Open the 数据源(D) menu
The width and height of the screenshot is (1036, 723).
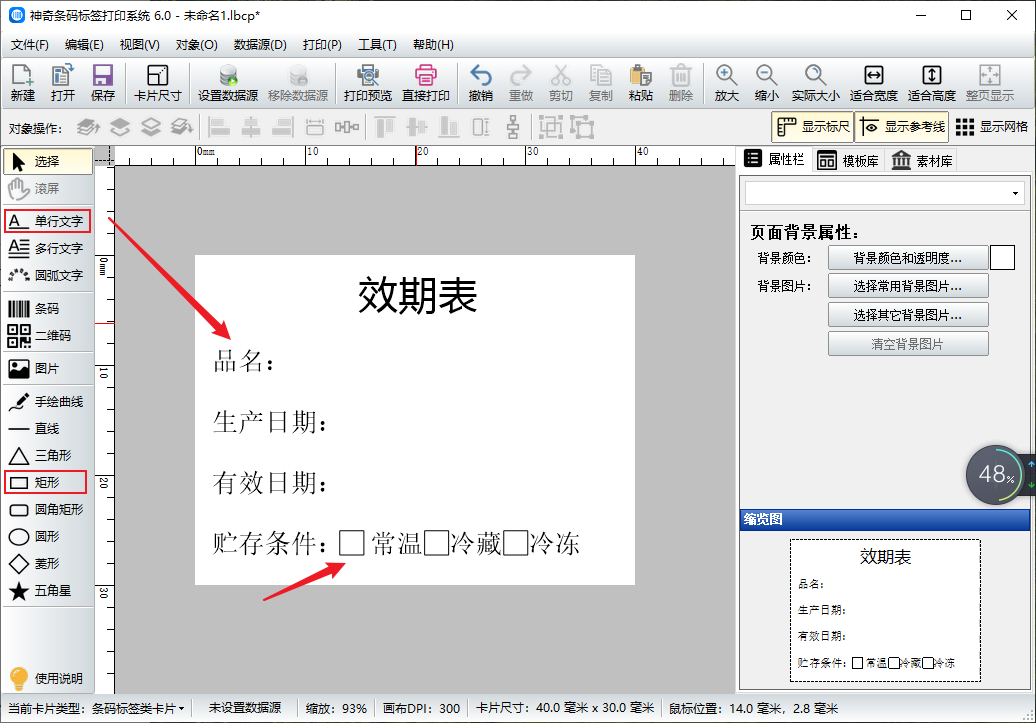click(x=260, y=45)
